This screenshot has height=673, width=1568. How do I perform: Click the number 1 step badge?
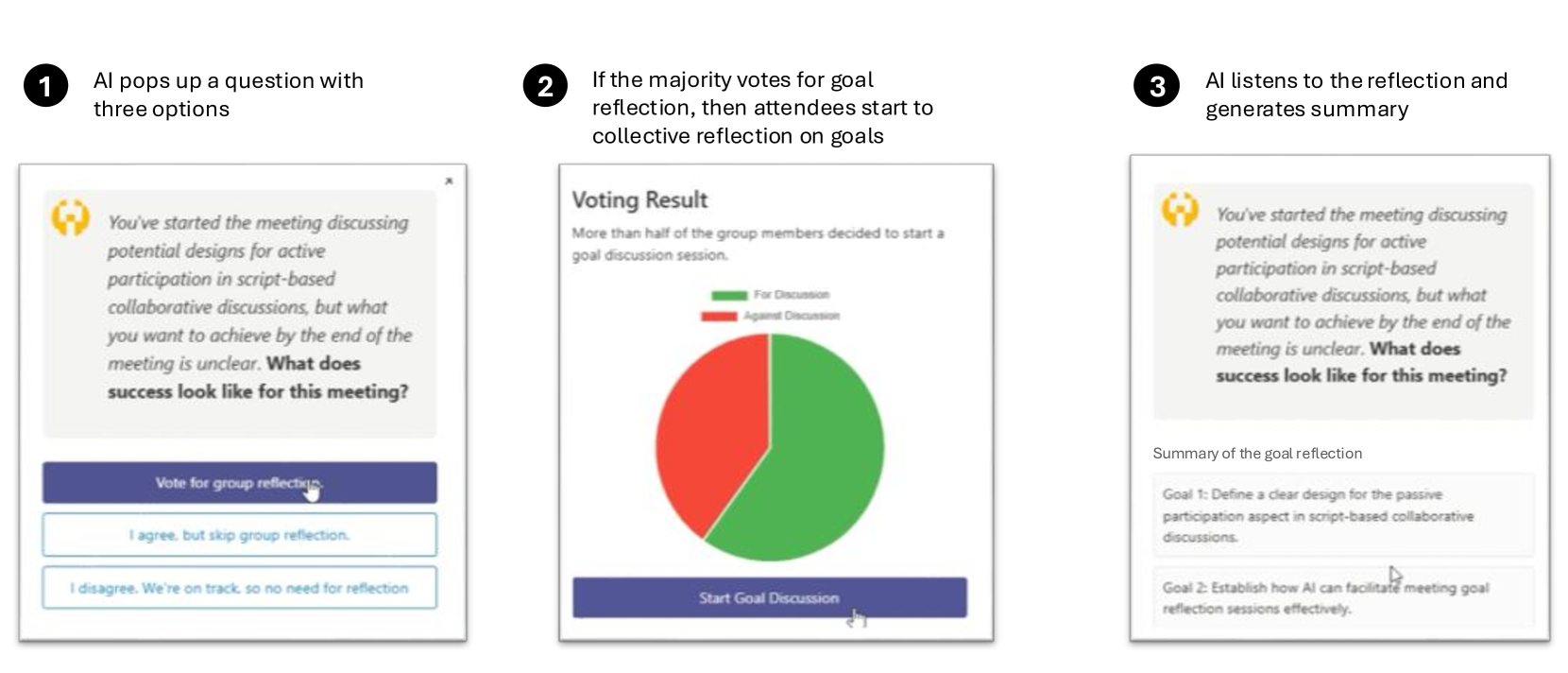click(x=45, y=86)
